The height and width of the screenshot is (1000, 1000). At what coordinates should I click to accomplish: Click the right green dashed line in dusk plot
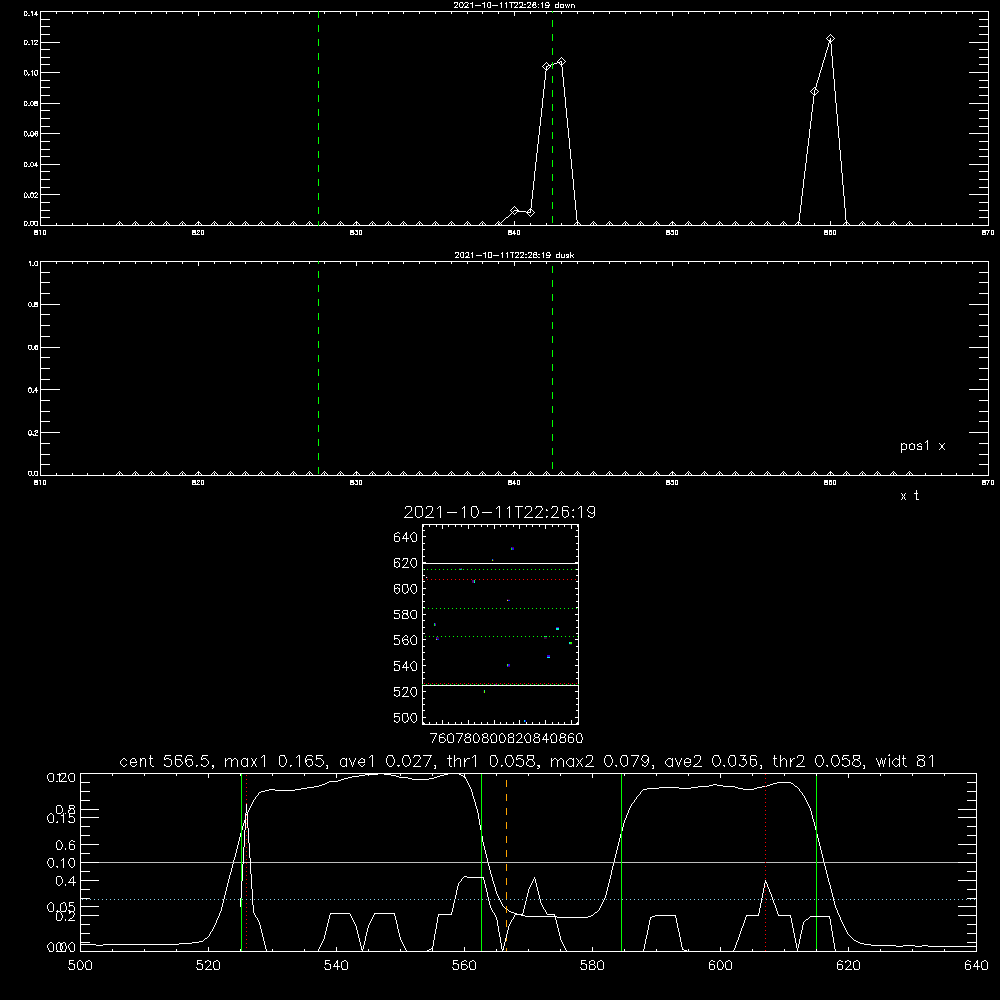pyautogui.click(x=552, y=368)
